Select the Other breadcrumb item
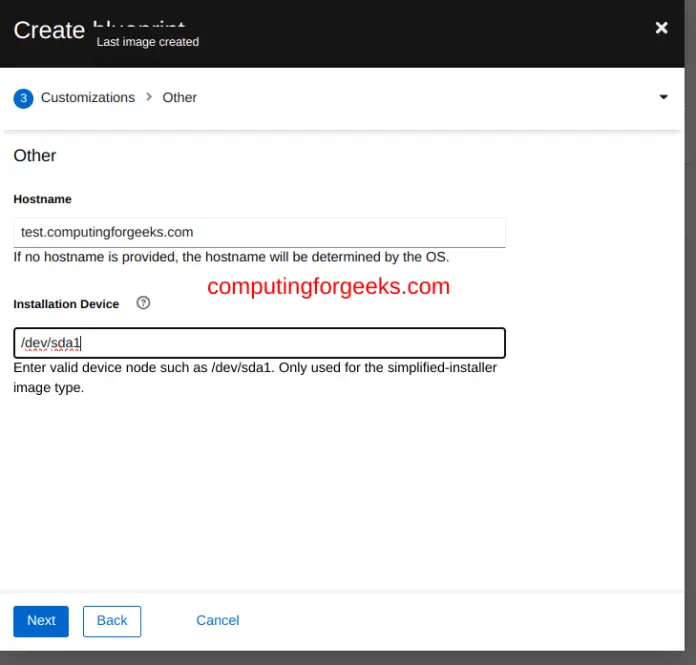Viewport: 696px width, 665px height. pyautogui.click(x=180, y=98)
